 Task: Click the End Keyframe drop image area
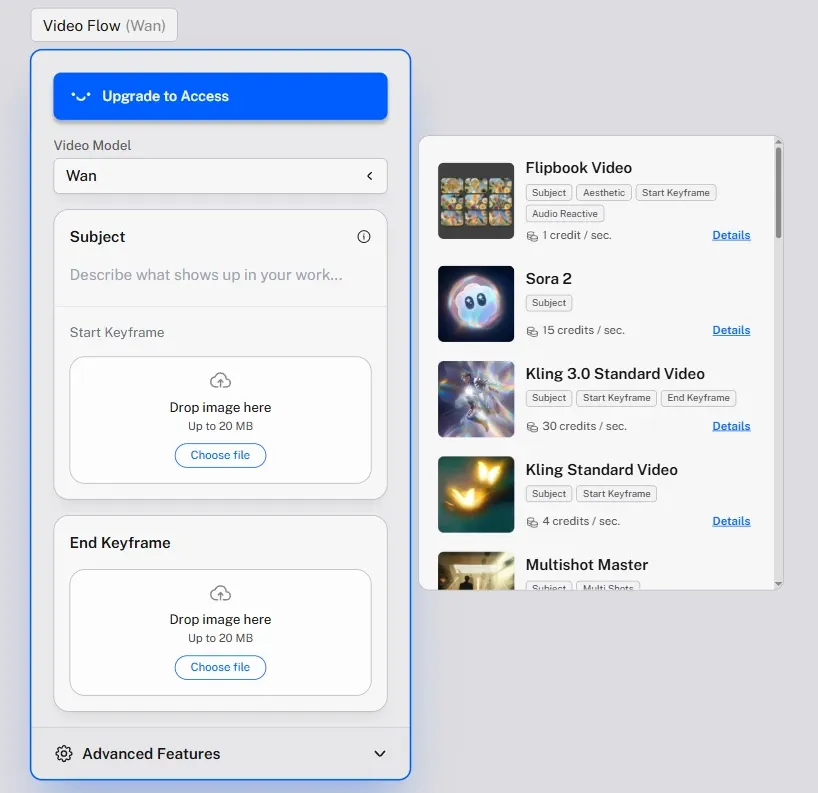(220, 632)
